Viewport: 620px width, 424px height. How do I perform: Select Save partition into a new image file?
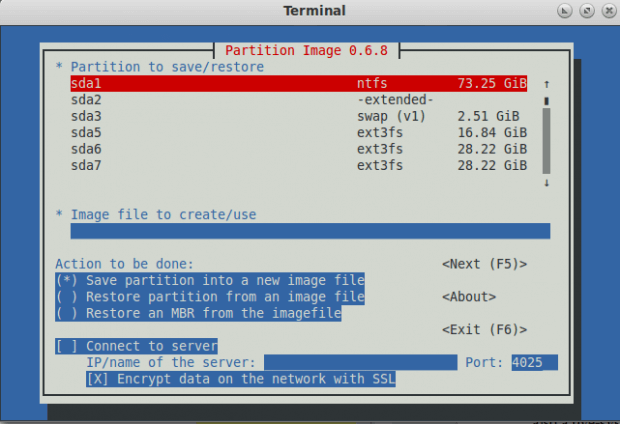(210, 280)
